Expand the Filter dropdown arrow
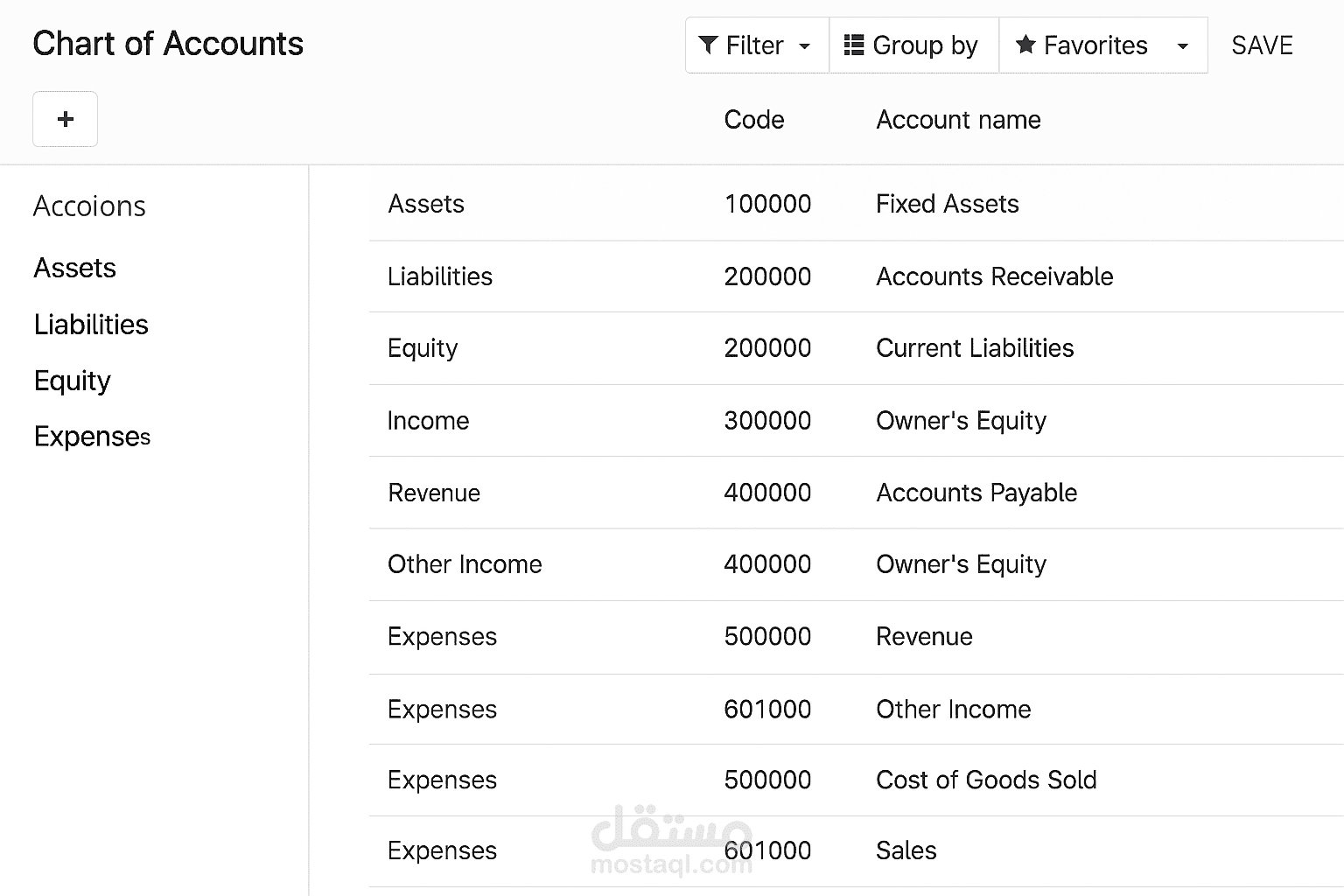 click(805, 46)
